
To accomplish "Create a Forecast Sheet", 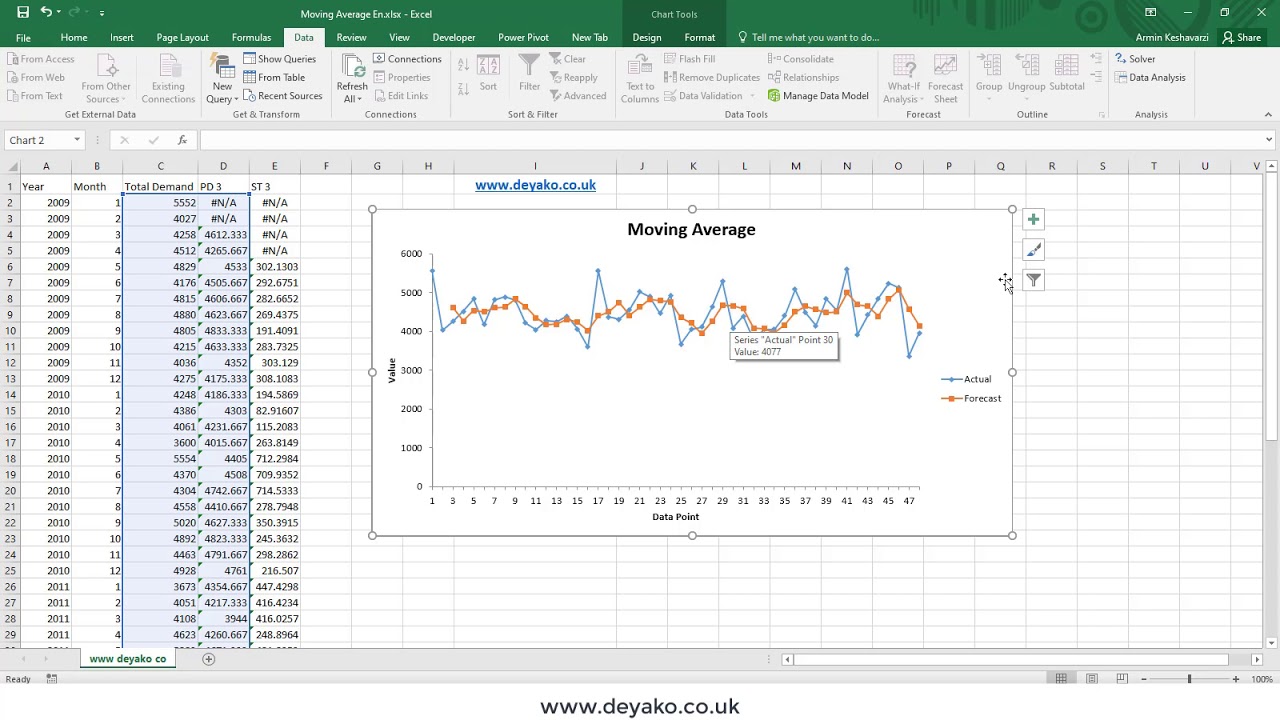I will 945,78.
